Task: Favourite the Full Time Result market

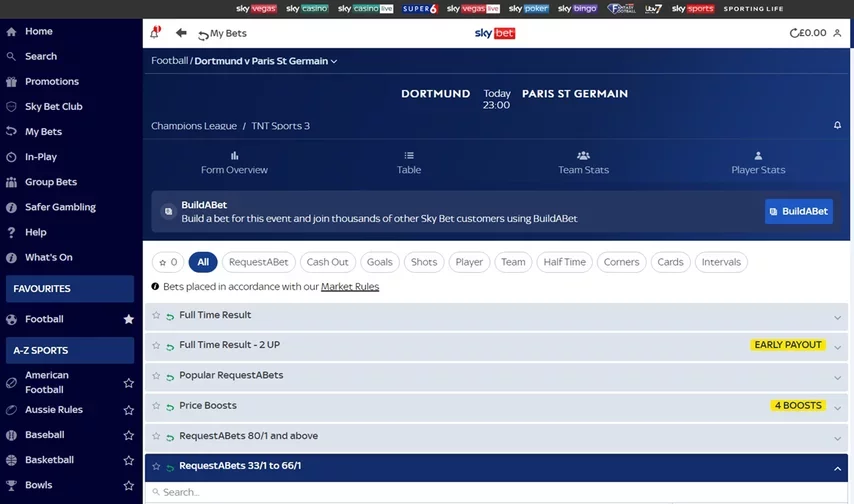Action: (x=156, y=315)
